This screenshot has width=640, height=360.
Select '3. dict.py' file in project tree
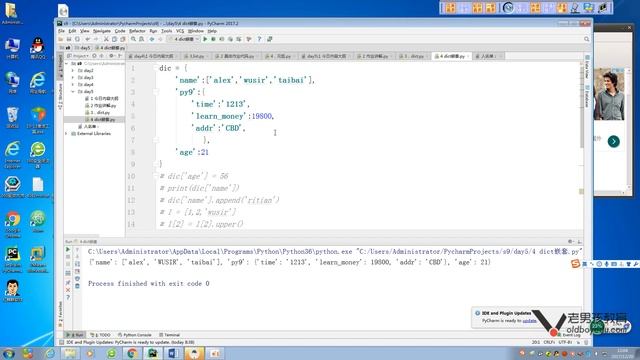(99, 113)
